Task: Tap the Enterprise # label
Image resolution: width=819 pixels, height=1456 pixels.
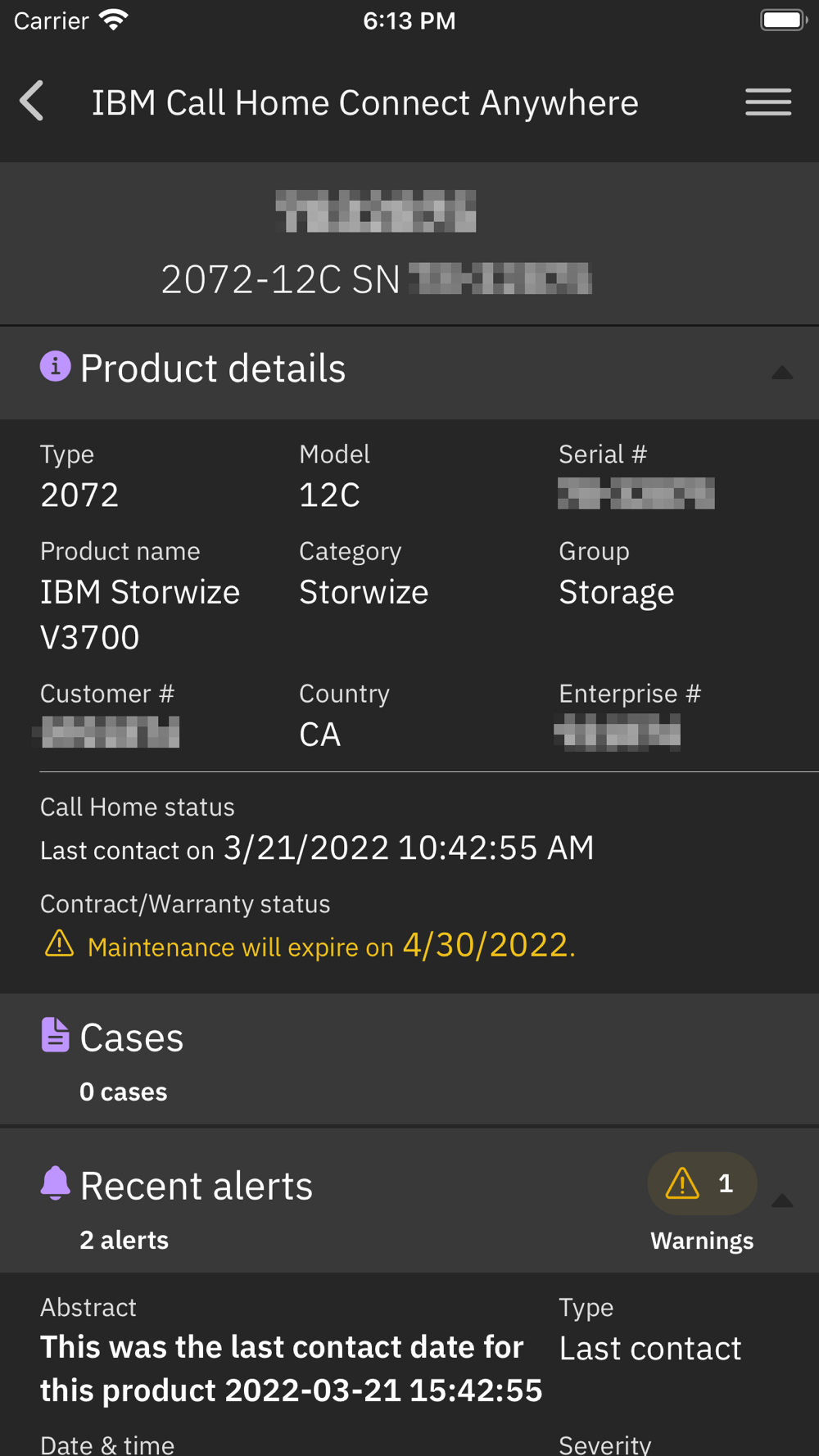Action: pos(630,694)
